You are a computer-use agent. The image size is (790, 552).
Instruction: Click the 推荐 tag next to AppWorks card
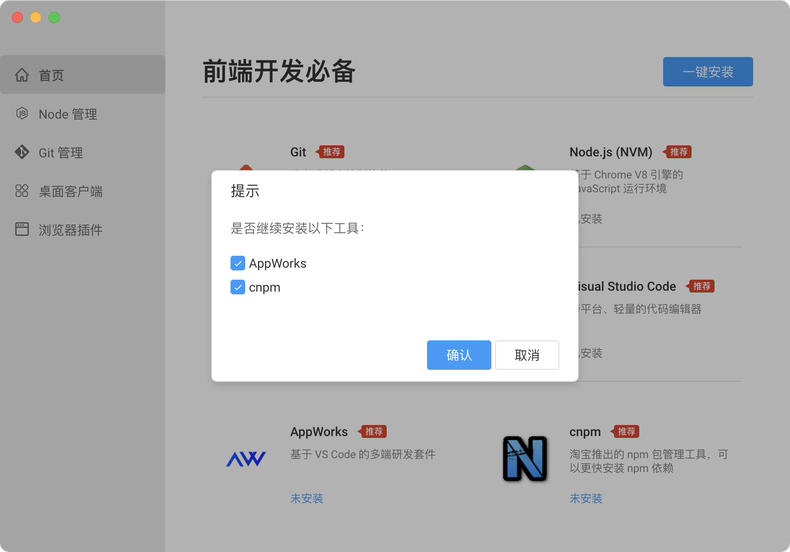click(372, 432)
